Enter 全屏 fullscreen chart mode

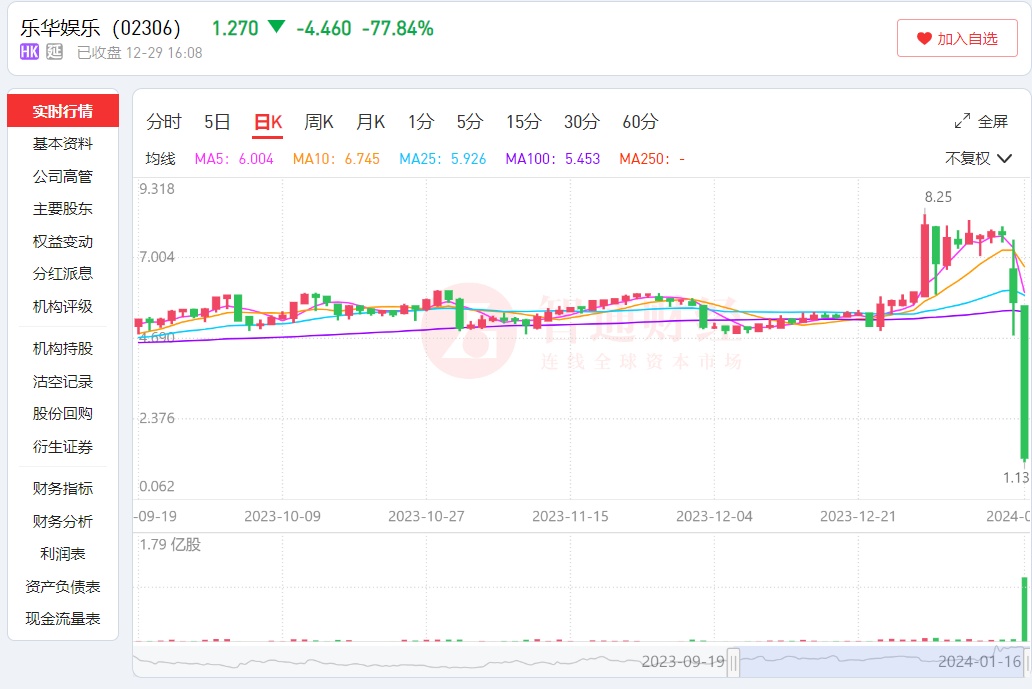coord(981,121)
